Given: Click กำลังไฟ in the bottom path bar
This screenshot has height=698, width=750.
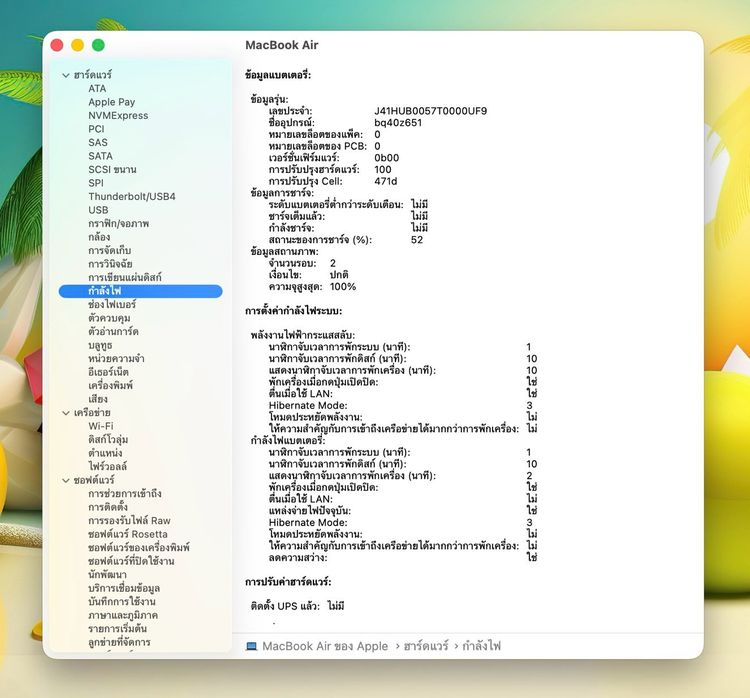Looking at the screenshot, I should coord(481,646).
